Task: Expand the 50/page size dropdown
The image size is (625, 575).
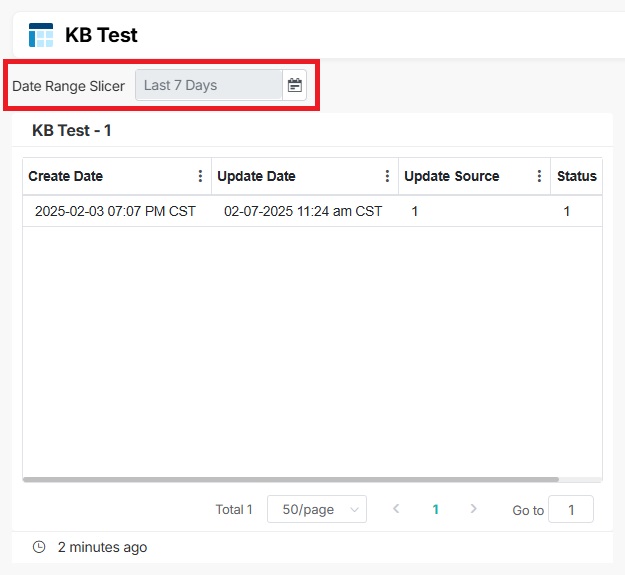Action: (316, 509)
